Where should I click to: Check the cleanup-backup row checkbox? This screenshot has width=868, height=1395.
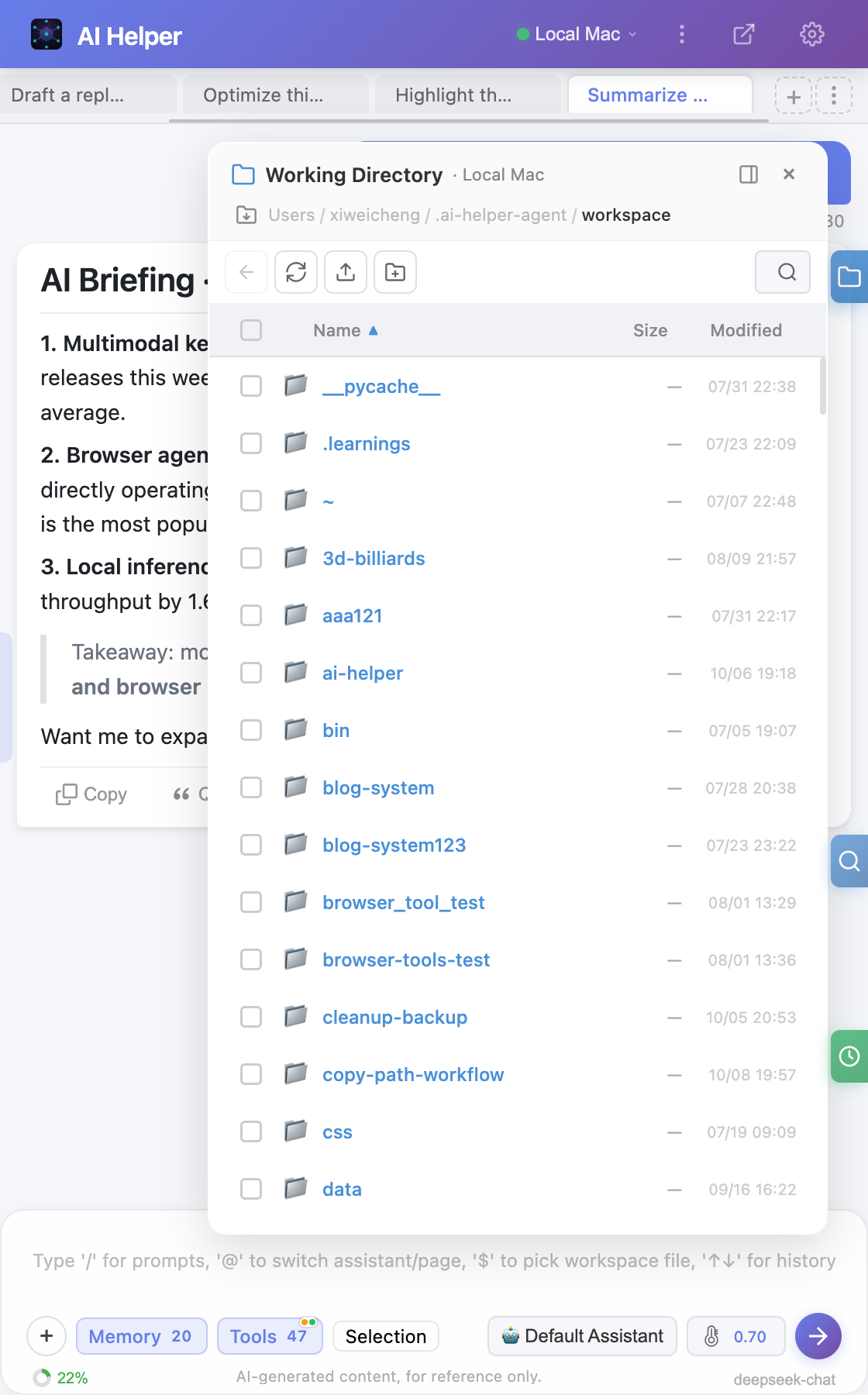click(x=251, y=1017)
